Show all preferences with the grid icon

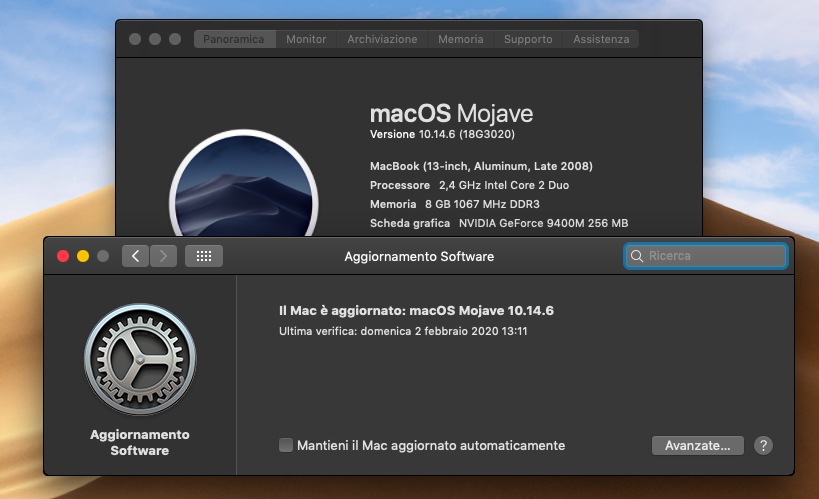tap(204, 256)
